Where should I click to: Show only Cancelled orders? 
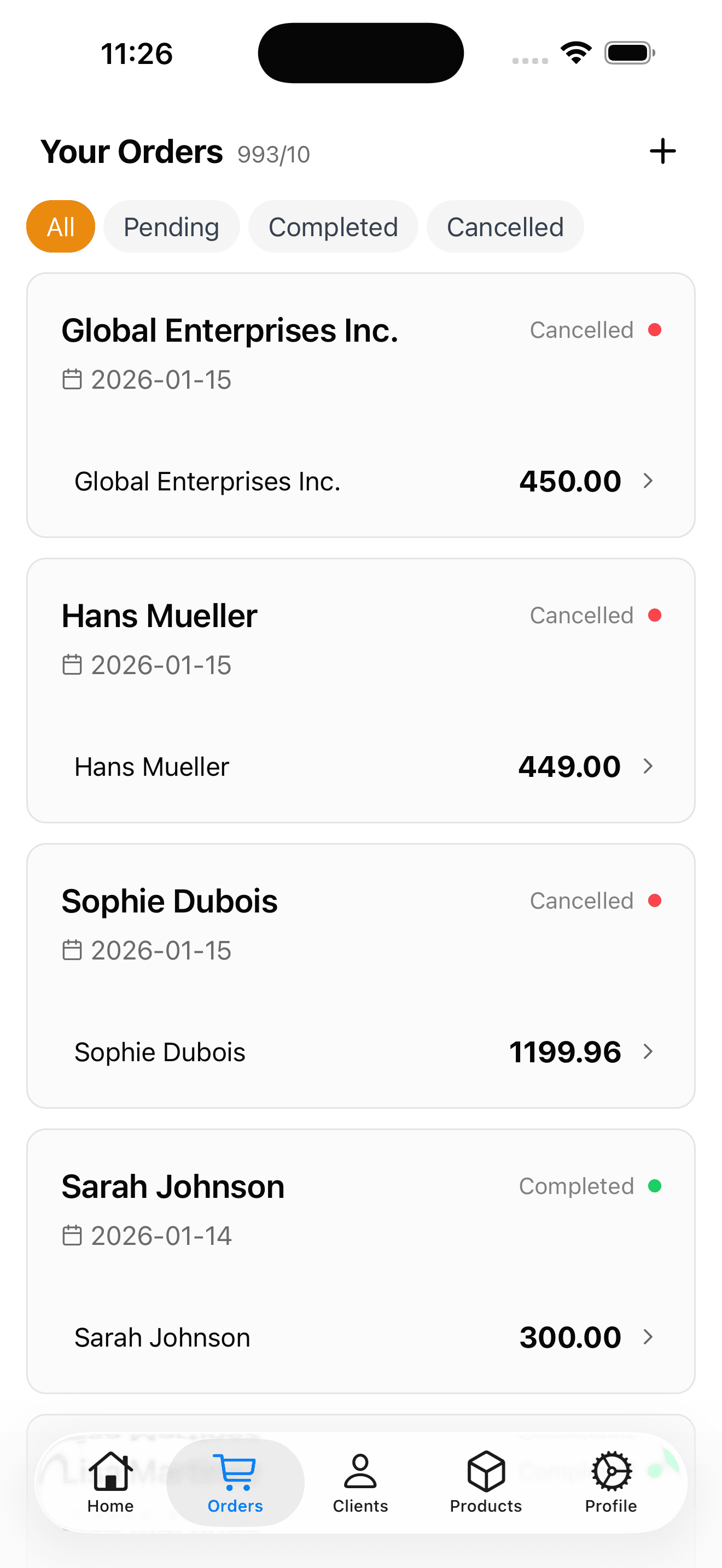(x=505, y=226)
